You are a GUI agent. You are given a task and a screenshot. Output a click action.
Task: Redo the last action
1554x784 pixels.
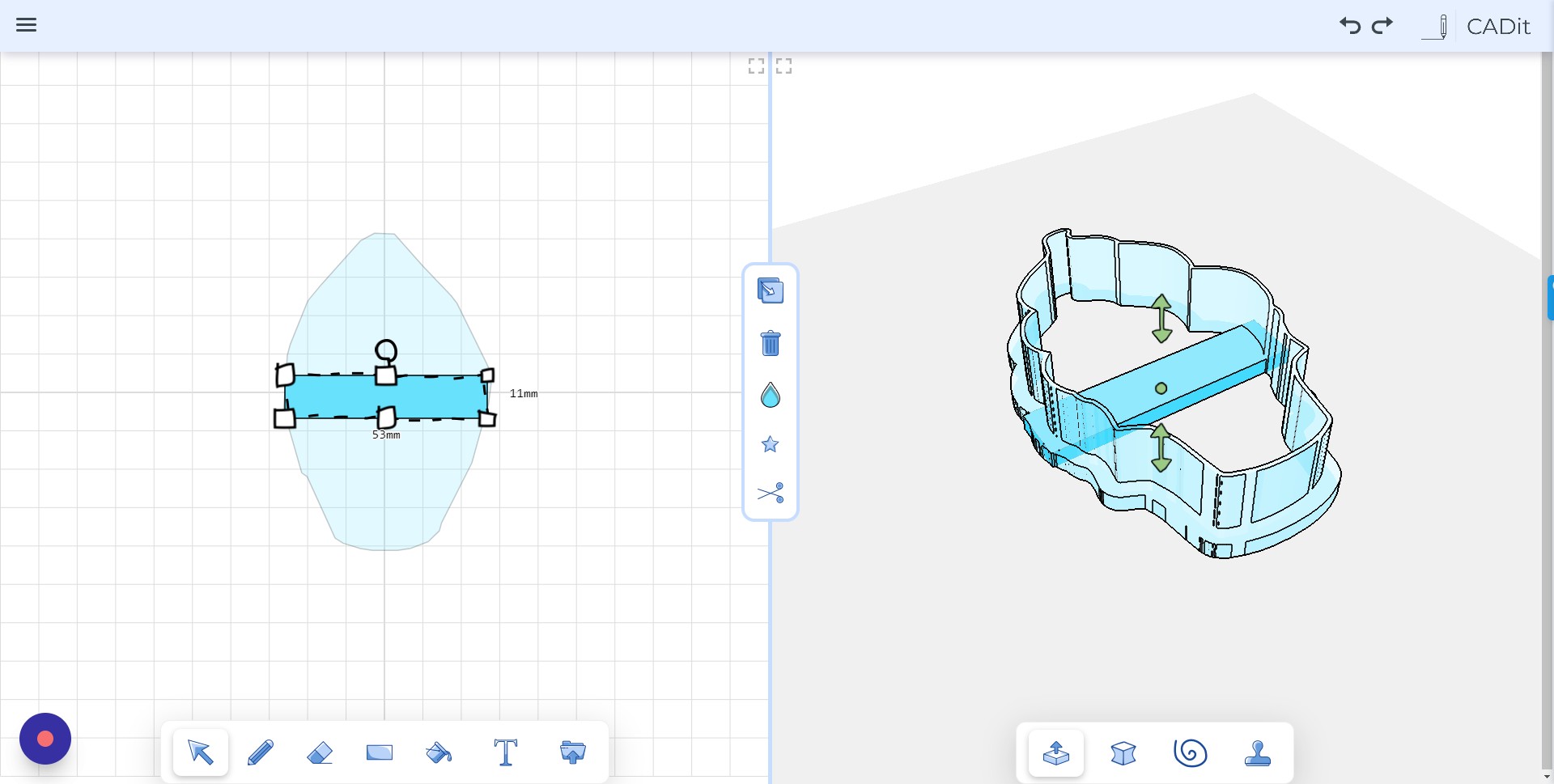[1382, 25]
